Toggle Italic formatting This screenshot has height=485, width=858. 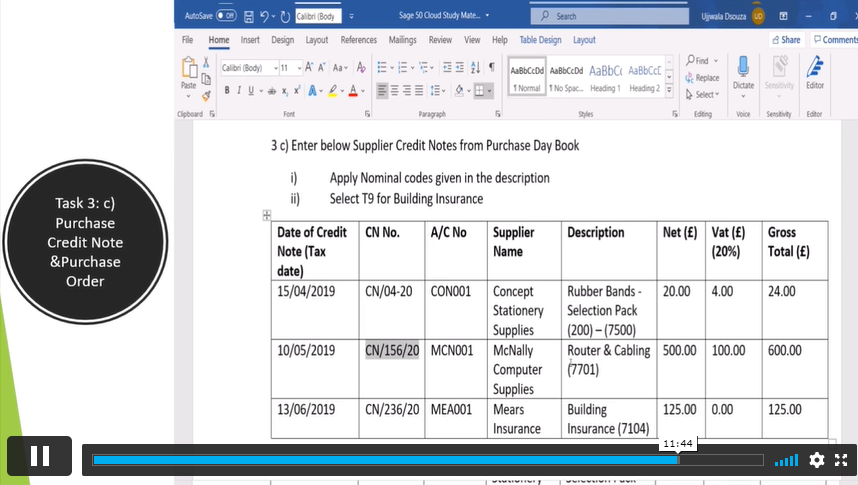[x=239, y=90]
